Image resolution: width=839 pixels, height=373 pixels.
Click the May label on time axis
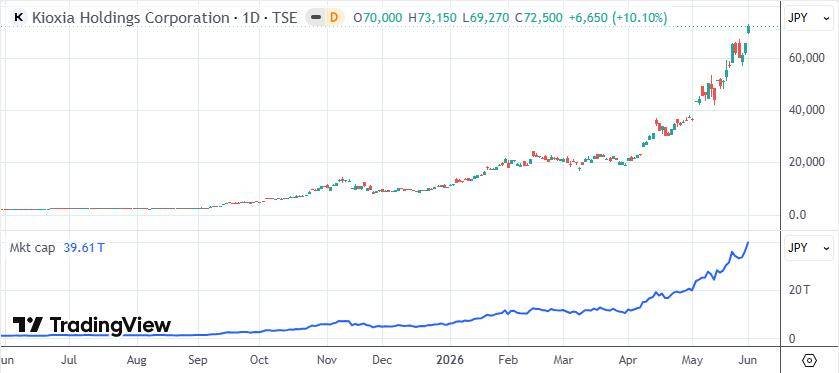pos(692,360)
